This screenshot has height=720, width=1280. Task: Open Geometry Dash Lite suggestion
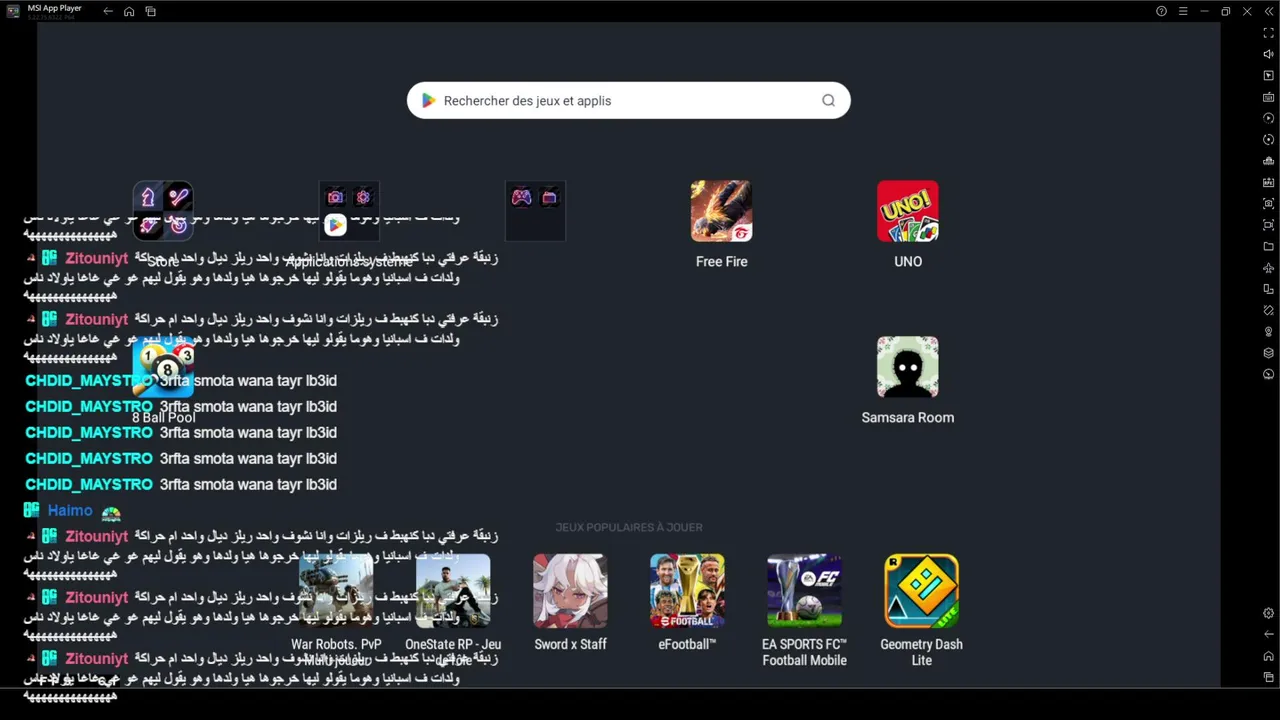[921, 591]
